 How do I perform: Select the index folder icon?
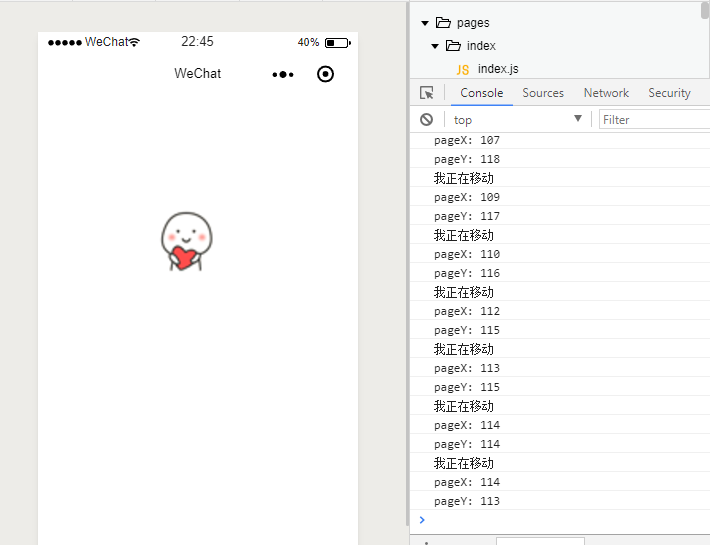pos(453,46)
